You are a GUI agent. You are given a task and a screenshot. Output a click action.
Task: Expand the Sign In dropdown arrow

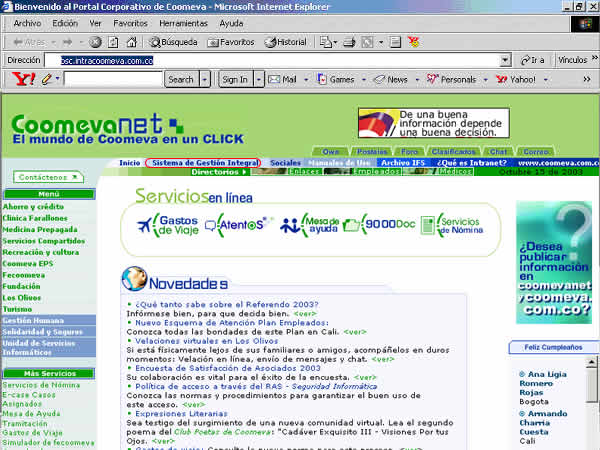tap(259, 79)
